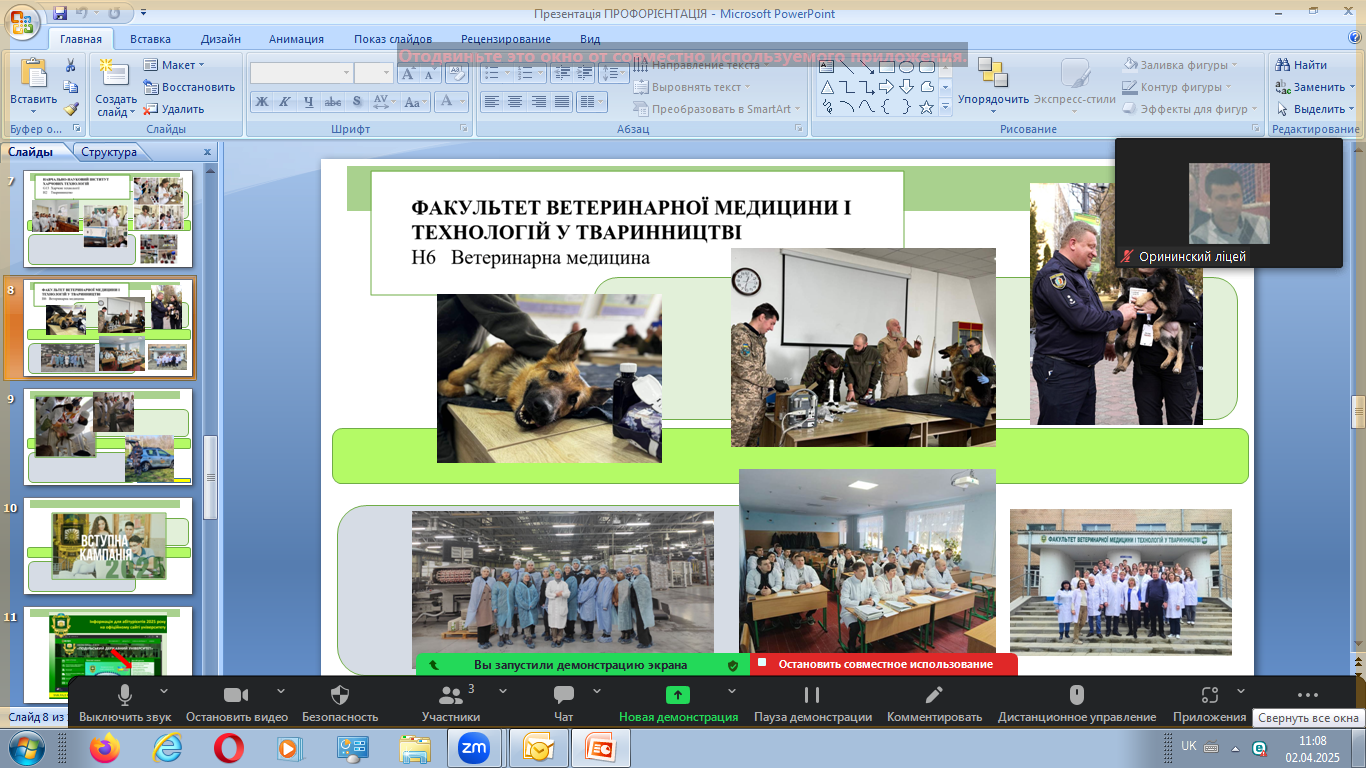1366x768 pixels.
Task: Click the Zoom Security (Безопасность) shield icon
Action: coord(340,695)
